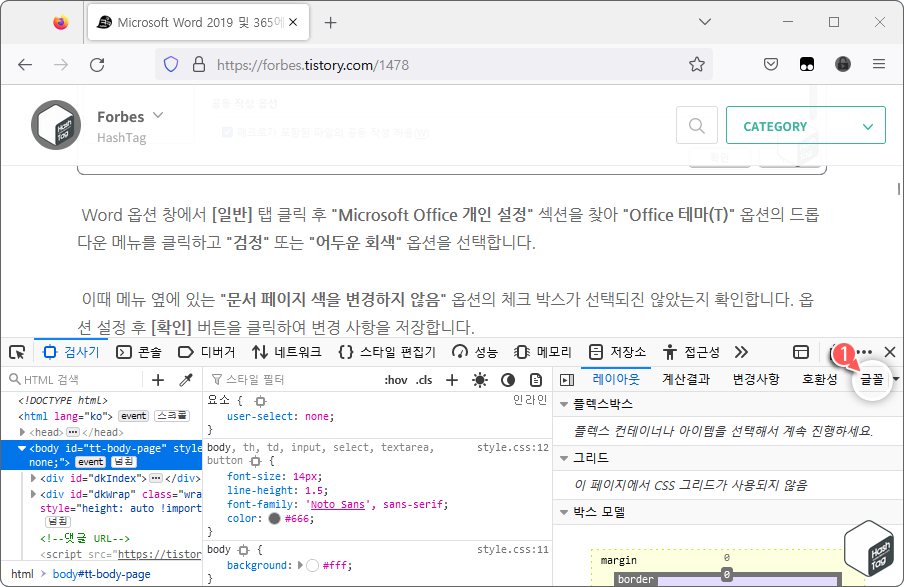Viewport: 904px width, 587px height.
Task: Open the Network (네트워크) tab
Action: point(287,352)
